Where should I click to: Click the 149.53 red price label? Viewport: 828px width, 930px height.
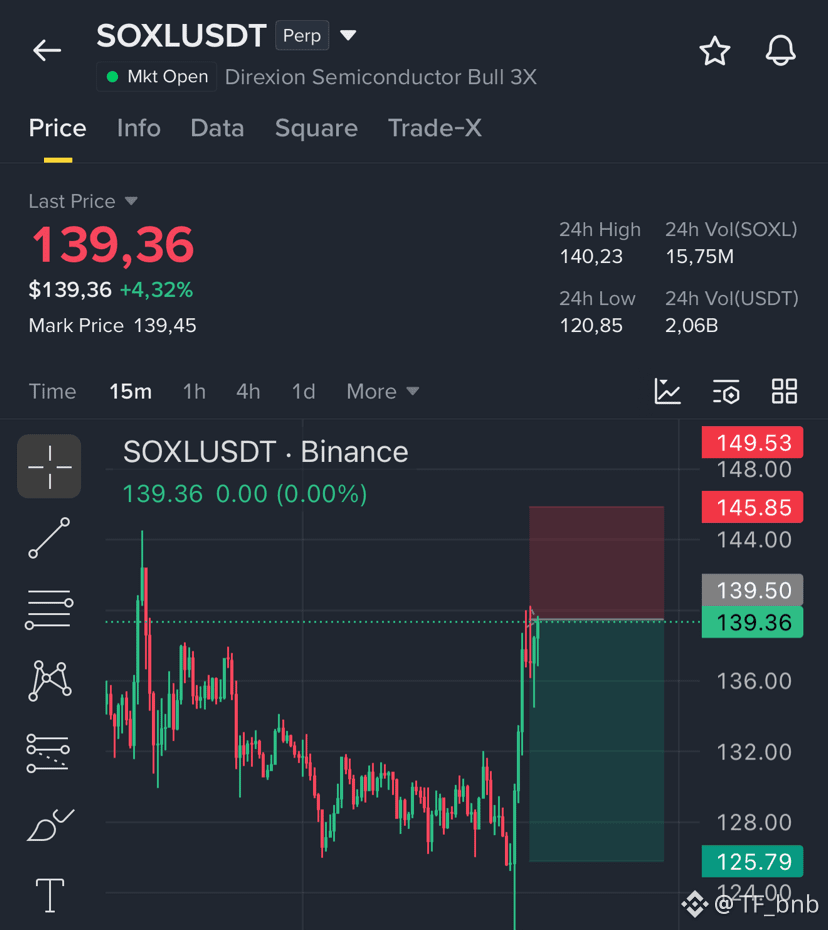pos(753,442)
